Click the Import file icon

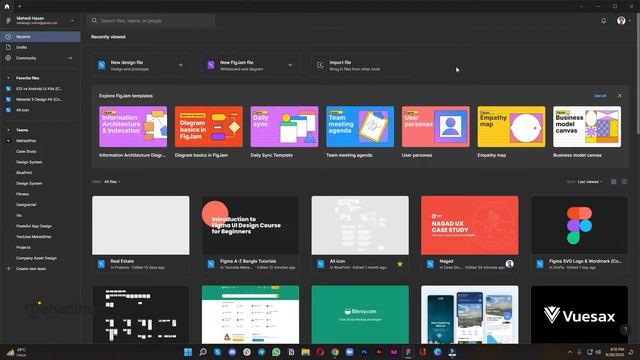[320, 65]
